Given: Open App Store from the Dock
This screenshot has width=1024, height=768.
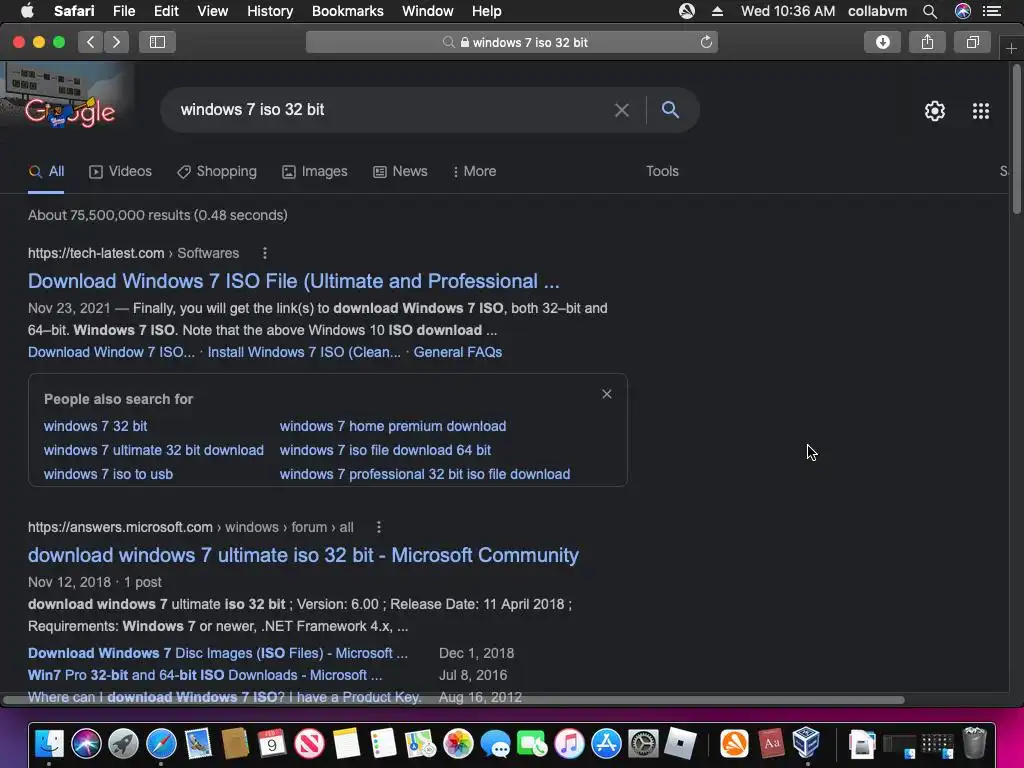Looking at the screenshot, I should (607, 743).
